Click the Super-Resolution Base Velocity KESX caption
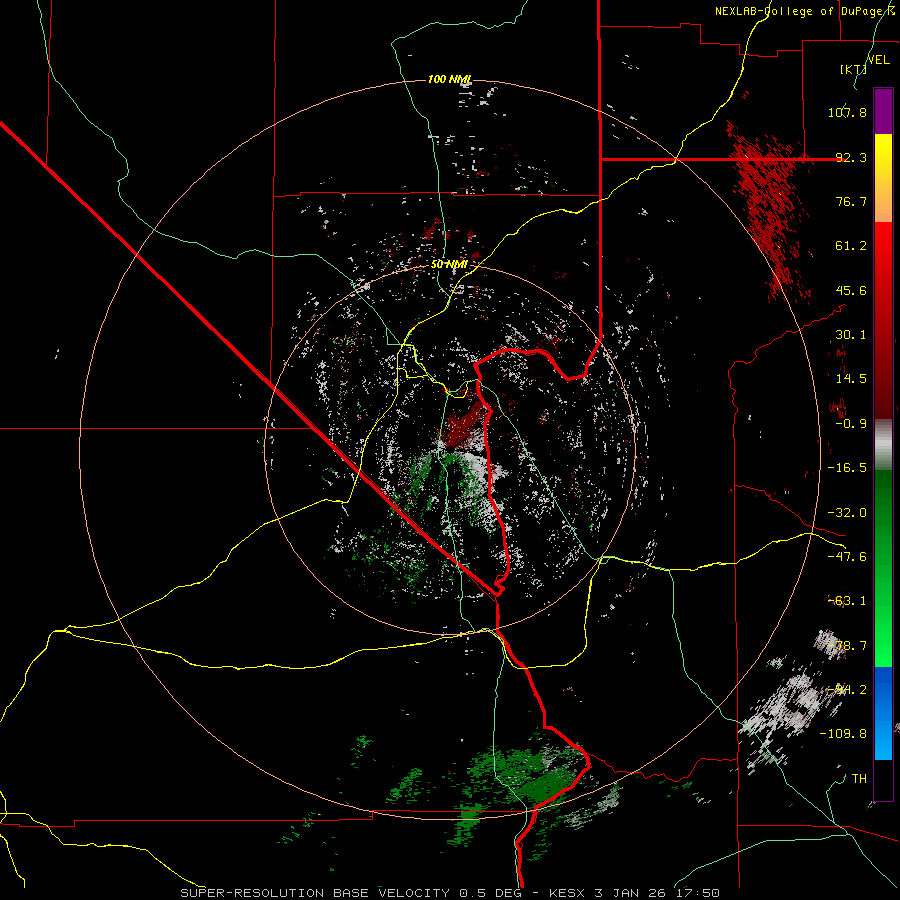This screenshot has width=900, height=900. tap(449, 893)
